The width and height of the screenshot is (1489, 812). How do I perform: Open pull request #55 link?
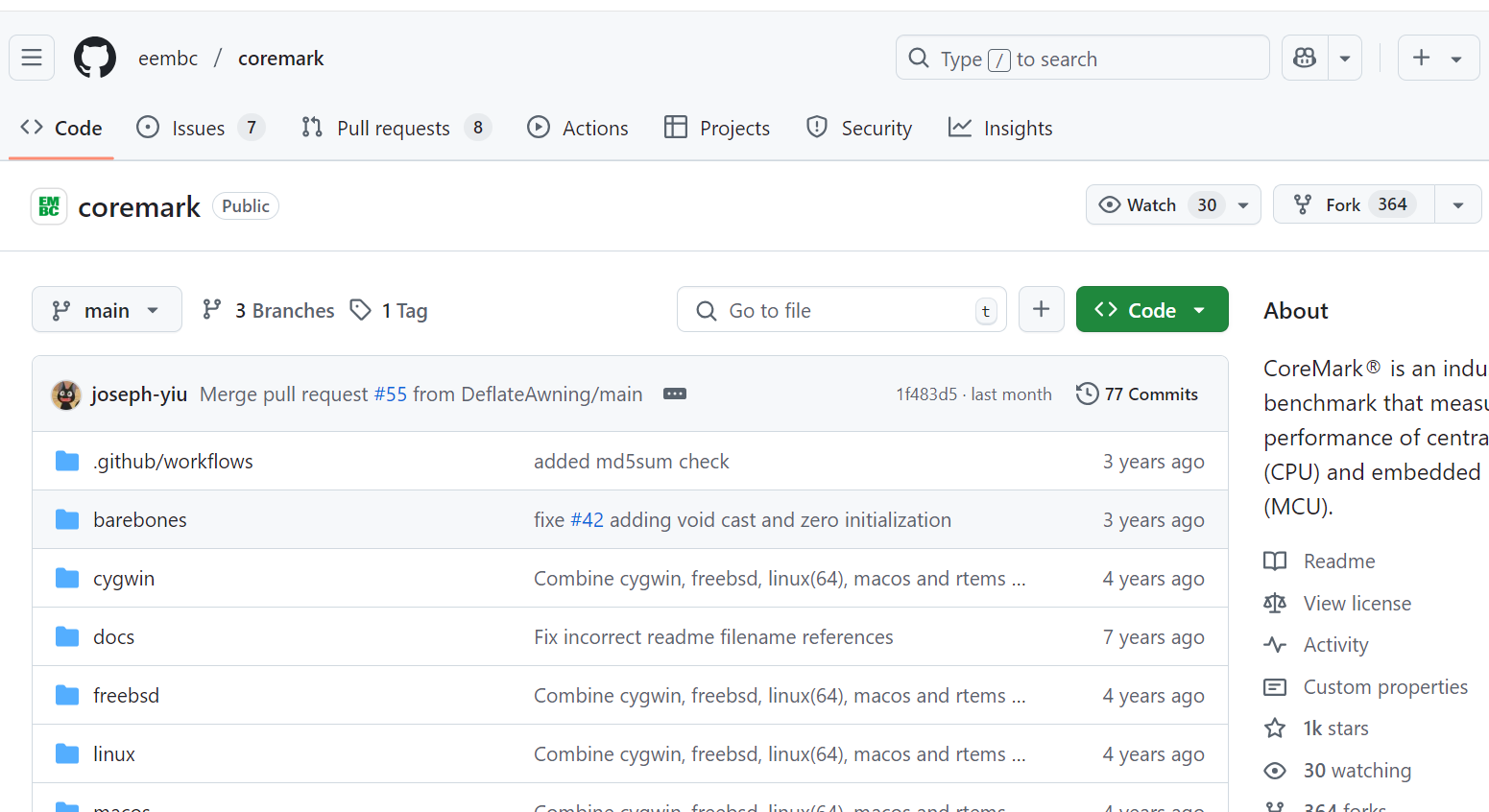(391, 394)
